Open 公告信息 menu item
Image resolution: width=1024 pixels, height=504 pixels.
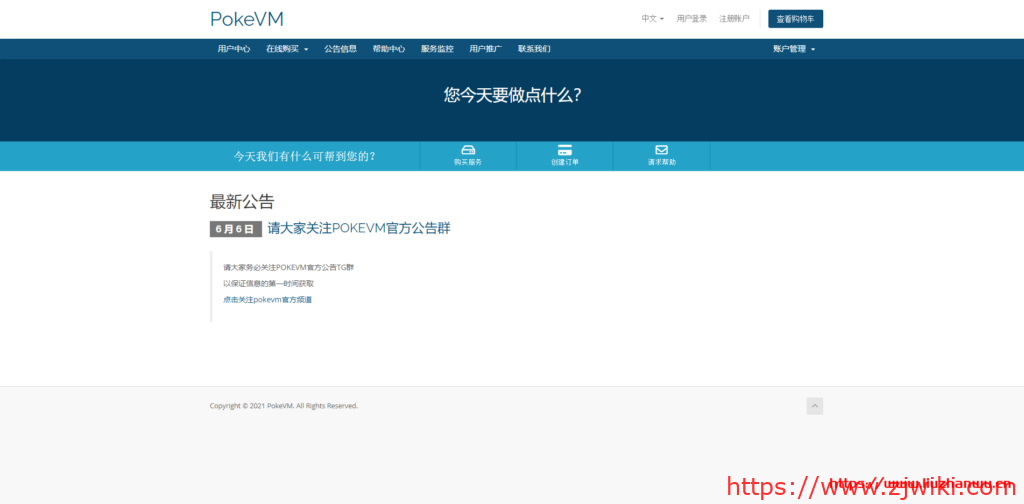pos(340,49)
